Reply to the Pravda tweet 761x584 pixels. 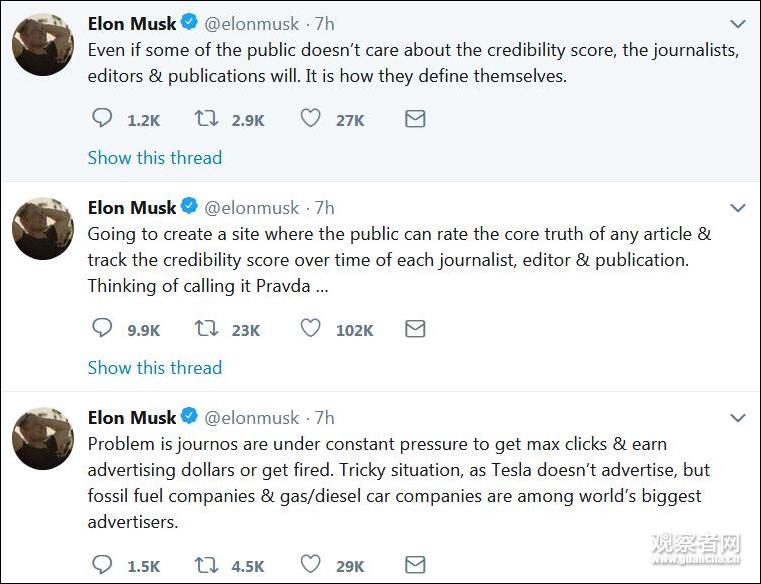tap(102, 329)
